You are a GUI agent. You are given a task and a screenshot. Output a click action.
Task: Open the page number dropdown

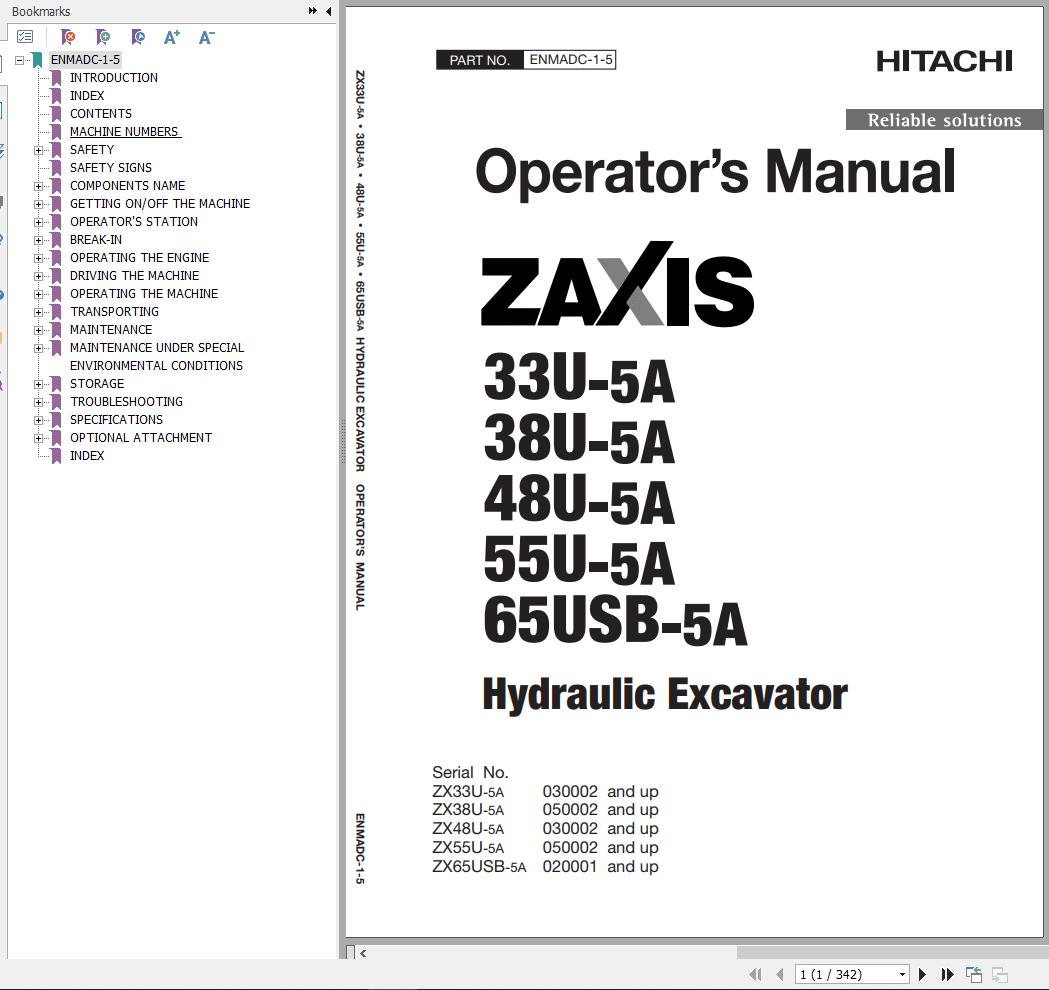[902, 975]
